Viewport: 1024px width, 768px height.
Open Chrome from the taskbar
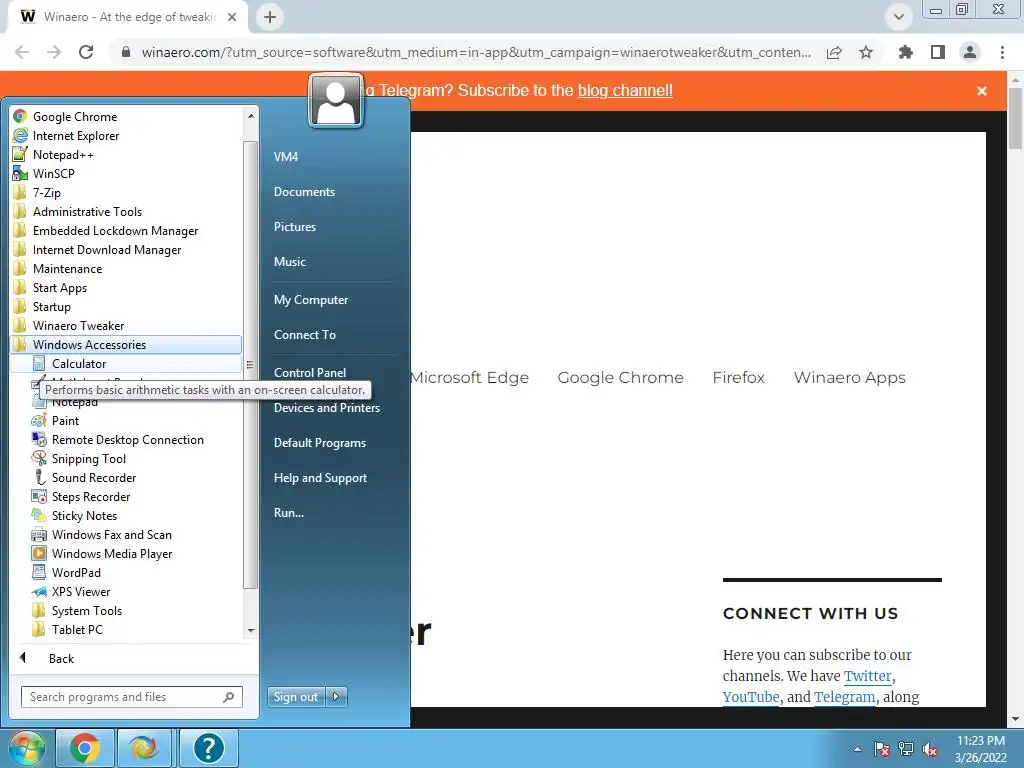[85, 748]
